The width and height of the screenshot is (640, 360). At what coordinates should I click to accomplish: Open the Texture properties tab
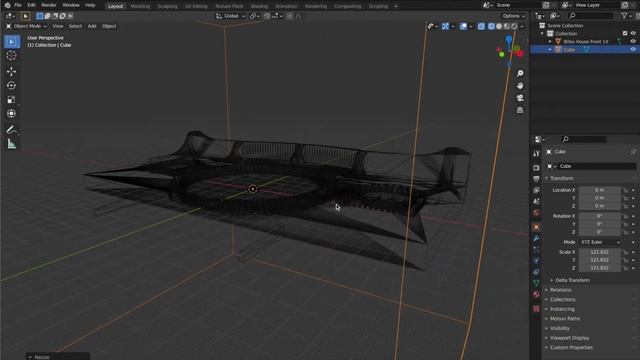(536, 309)
